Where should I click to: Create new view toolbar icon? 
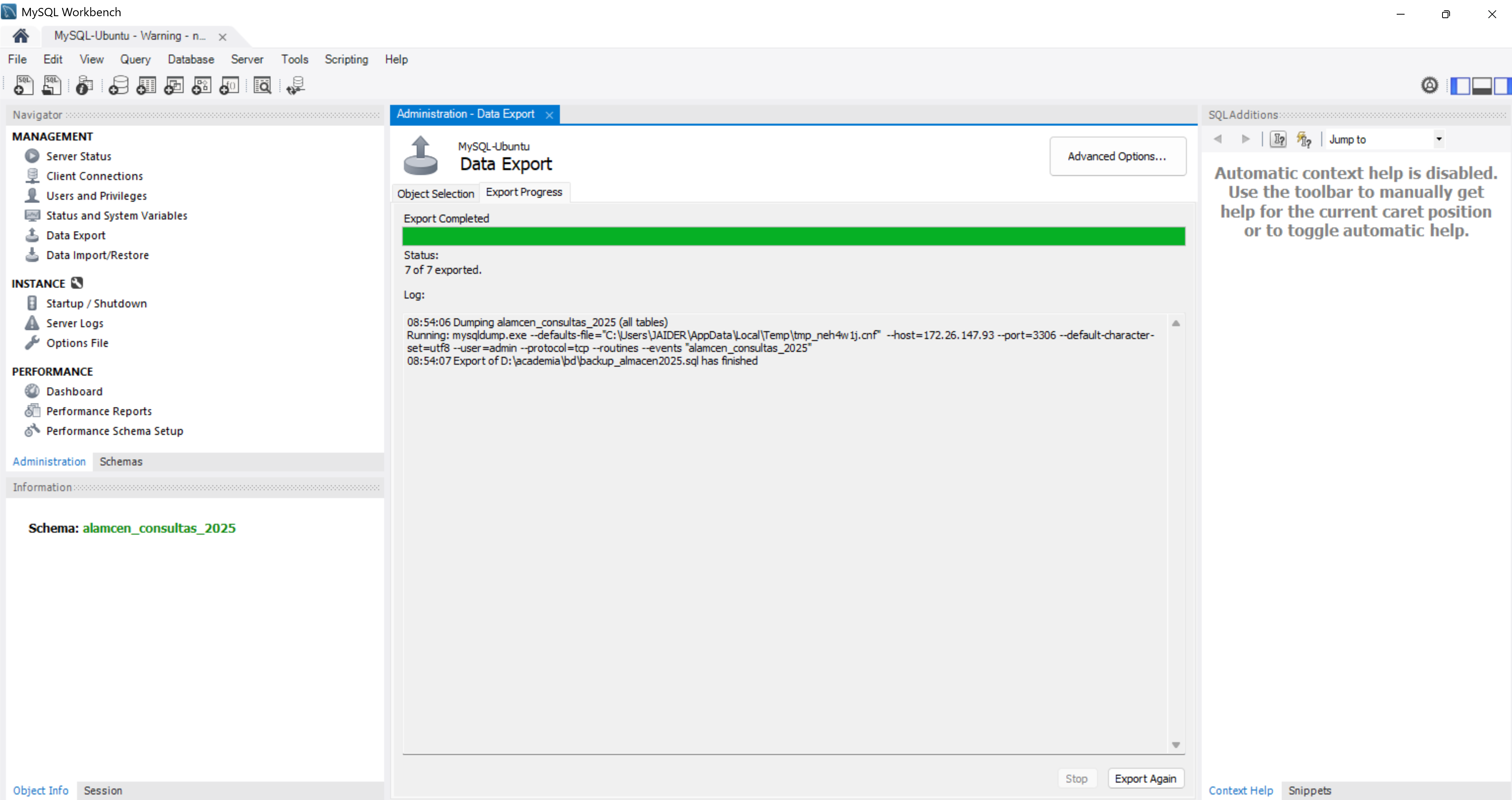pyautogui.click(x=174, y=85)
